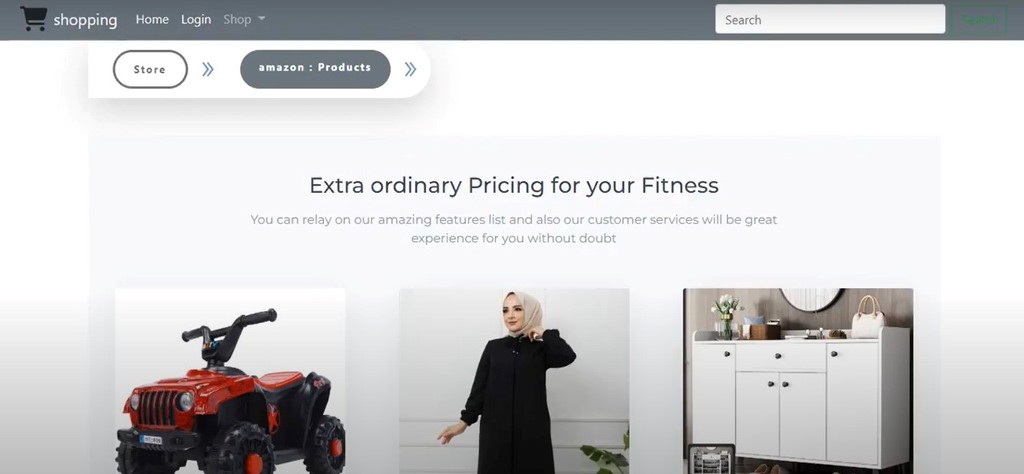Click the 'shopping' brand name text

(x=86, y=20)
